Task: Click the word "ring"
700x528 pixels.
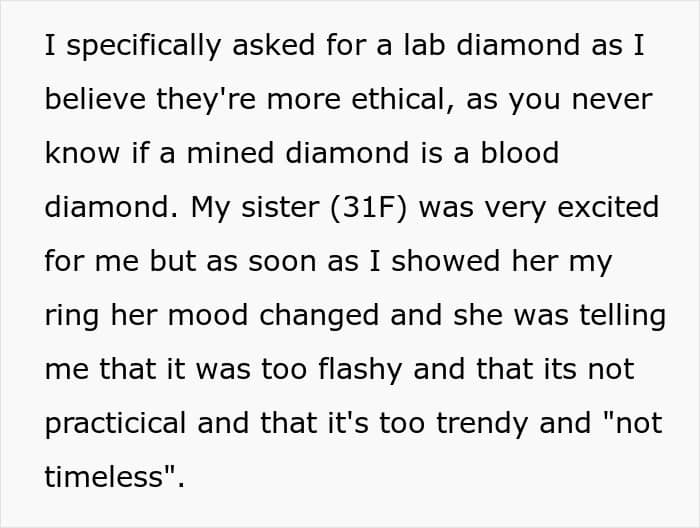Action: click(x=73, y=316)
